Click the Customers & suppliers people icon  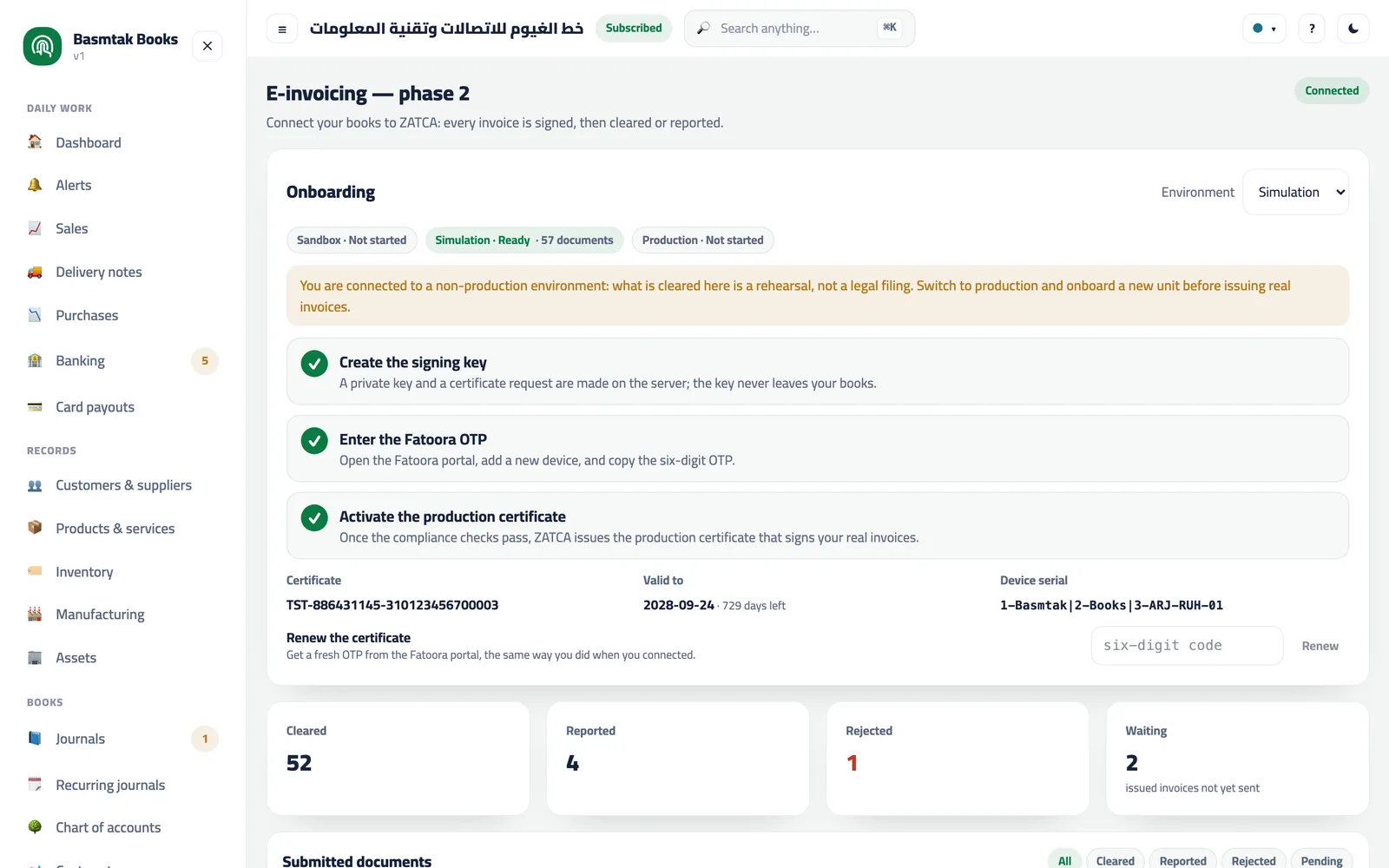tap(35, 485)
